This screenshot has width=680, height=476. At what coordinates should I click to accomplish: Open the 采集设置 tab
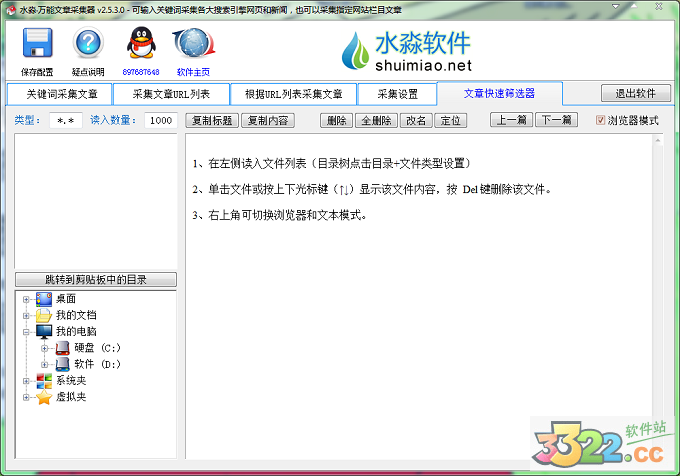[x=397, y=94]
